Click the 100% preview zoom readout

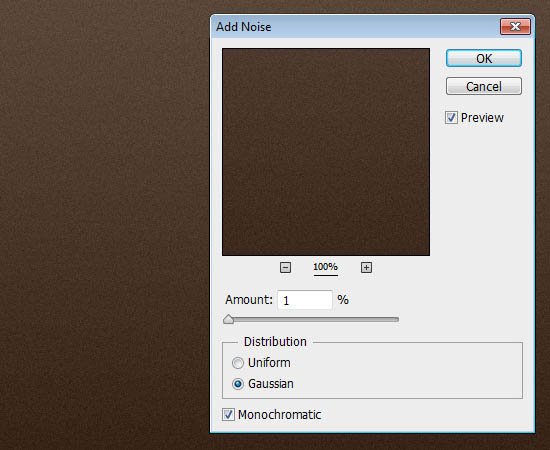coord(326,267)
